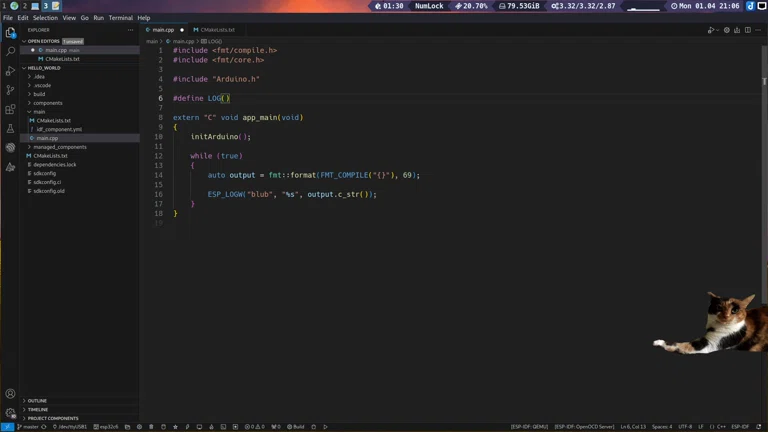Open the Accounts menu icon

pyautogui.click(x=11, y=394)
